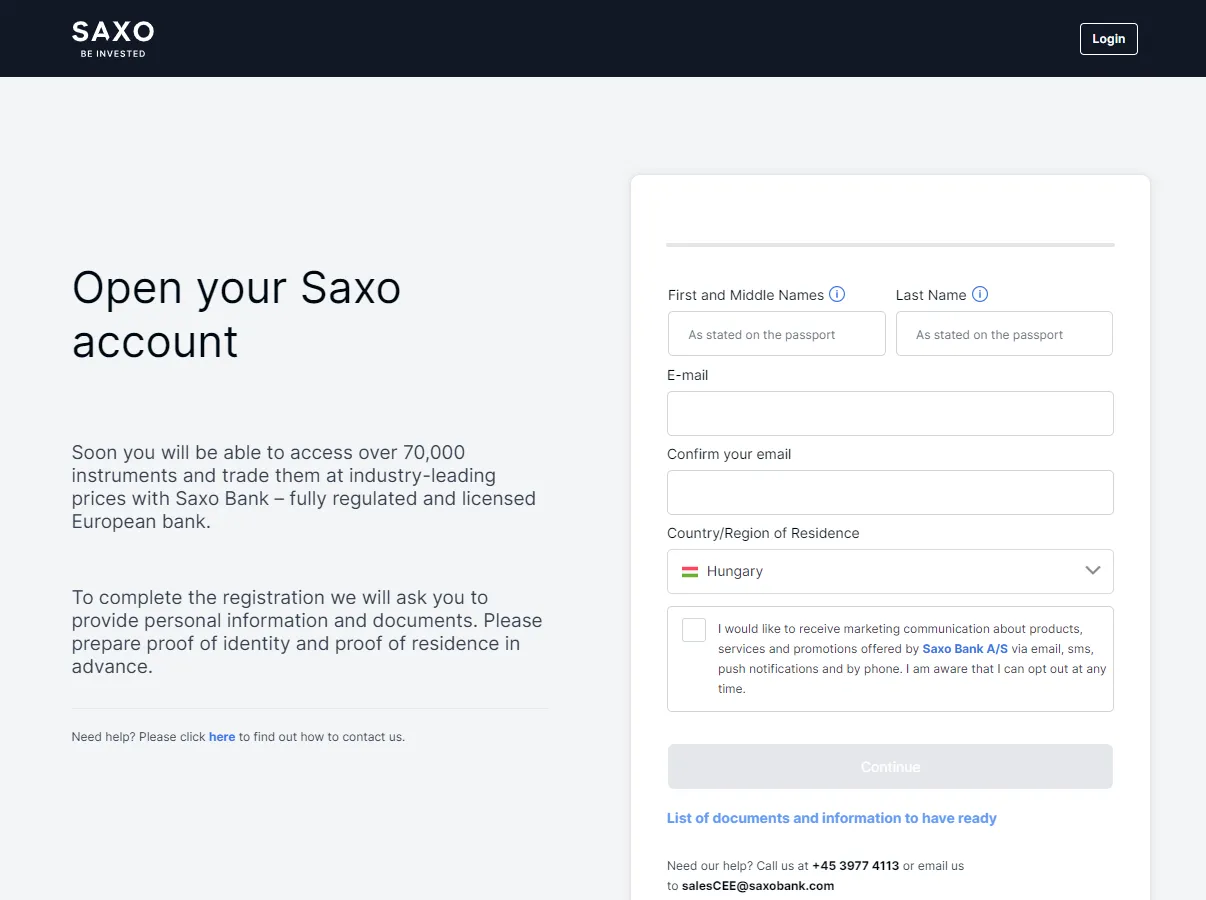Focus the E-mail input field

890,413
